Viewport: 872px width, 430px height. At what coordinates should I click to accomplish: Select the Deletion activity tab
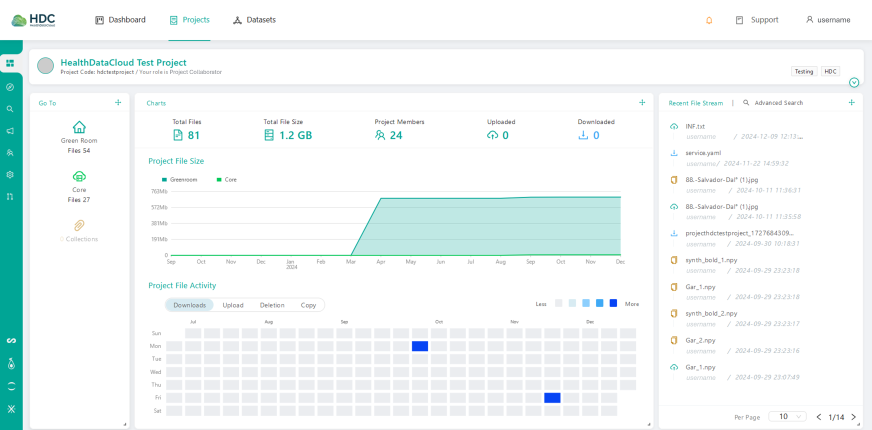pyautogui.click(x=272, y=305)
